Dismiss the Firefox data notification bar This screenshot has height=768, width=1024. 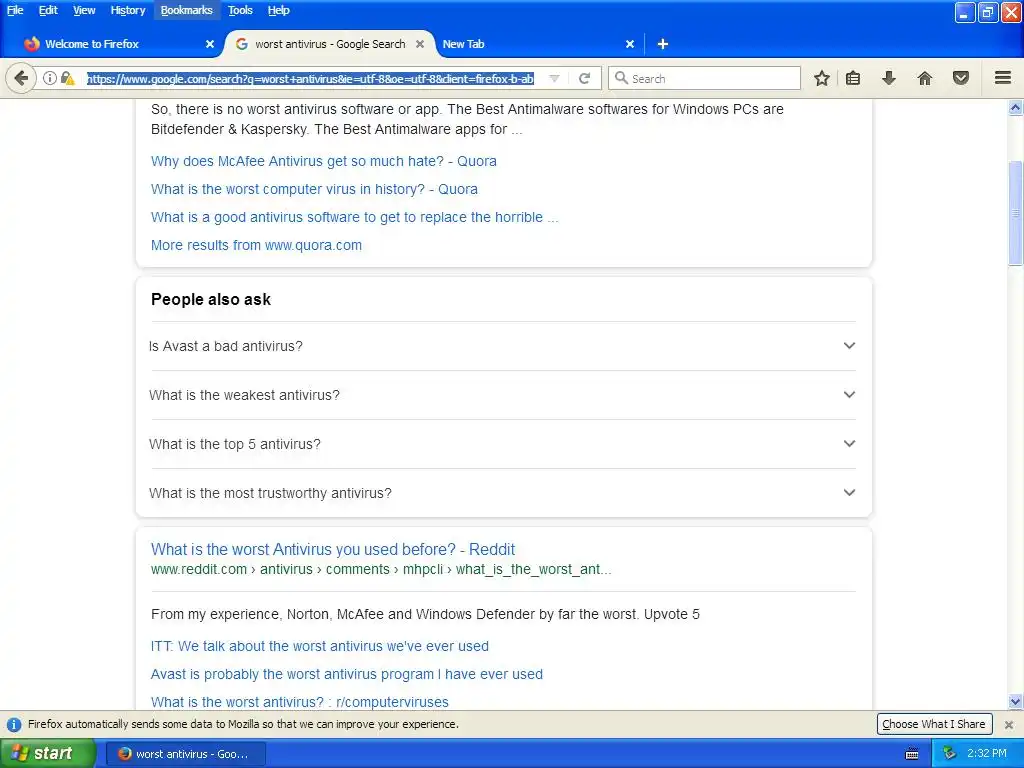pos(1009,725)
